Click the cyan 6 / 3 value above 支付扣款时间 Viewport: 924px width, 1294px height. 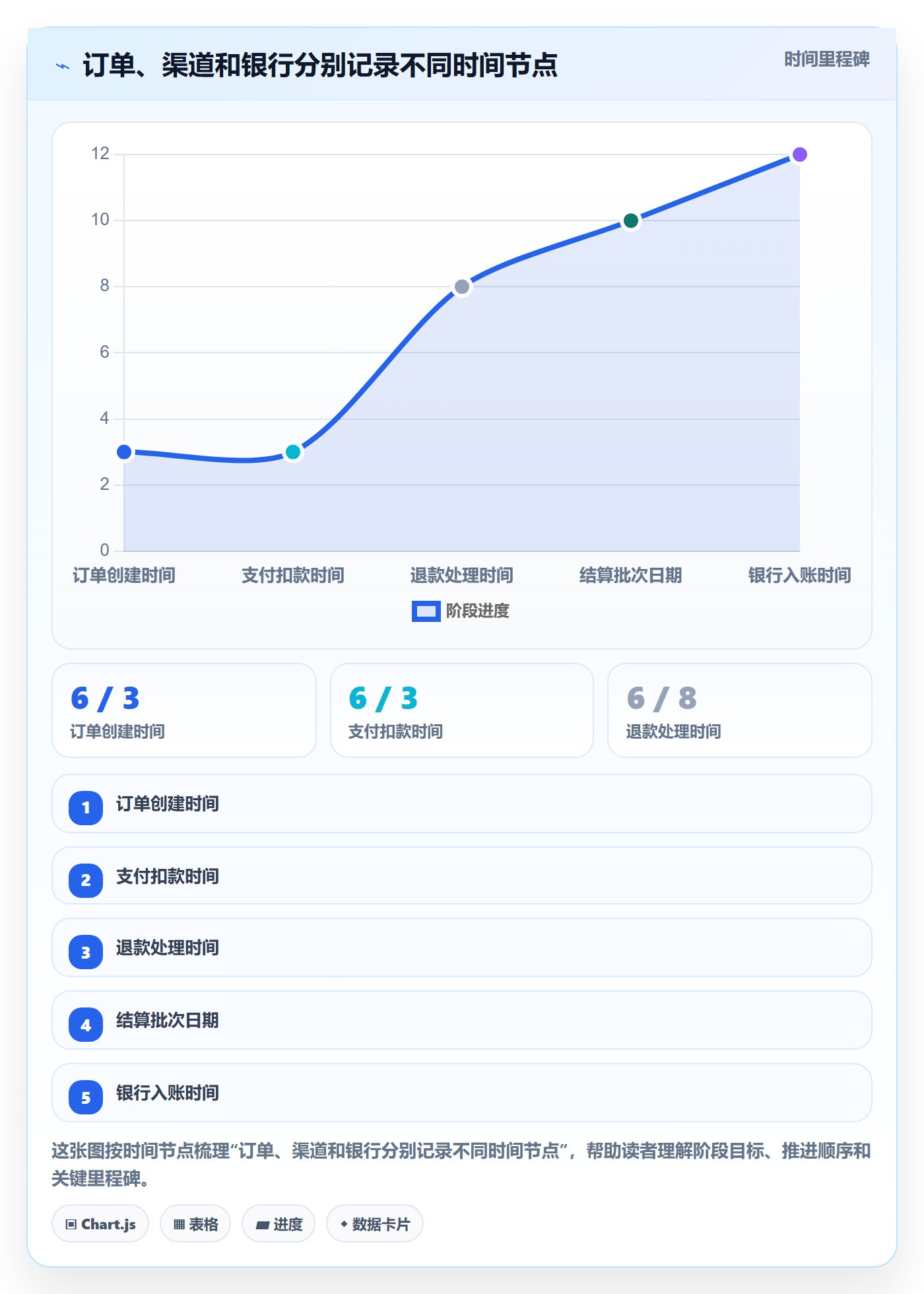tap(383, 698)
